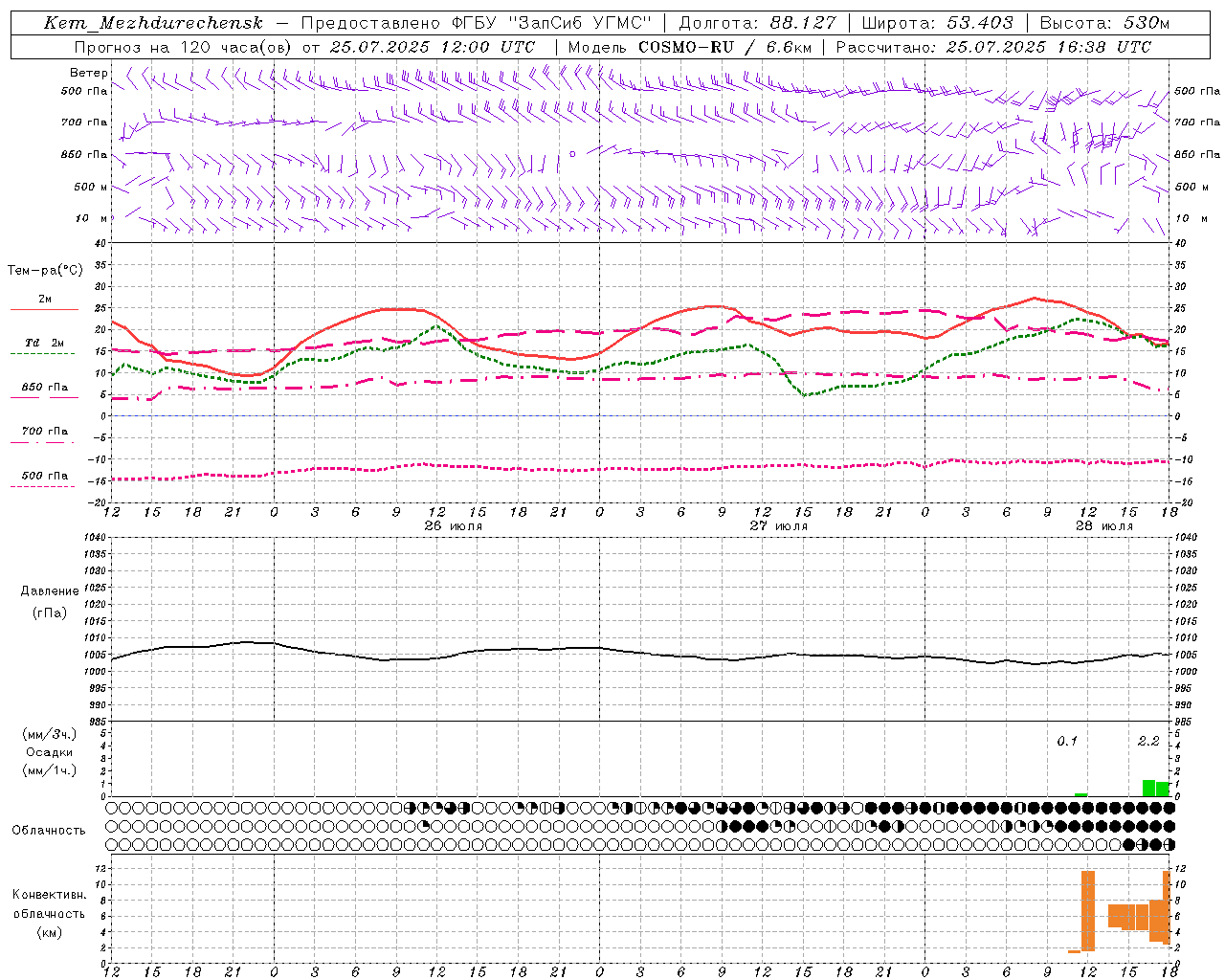
Task: Click the latitude value Широта: 53.403
Action: [x=938, y=23]
